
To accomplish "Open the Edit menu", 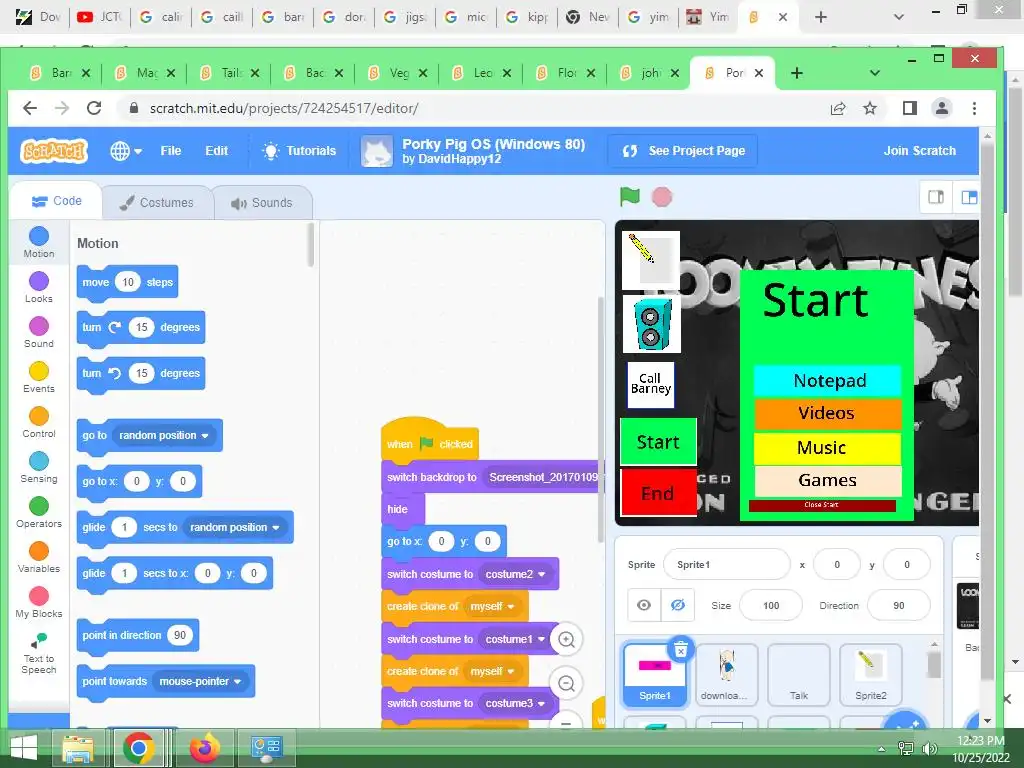I will [216, 151].
